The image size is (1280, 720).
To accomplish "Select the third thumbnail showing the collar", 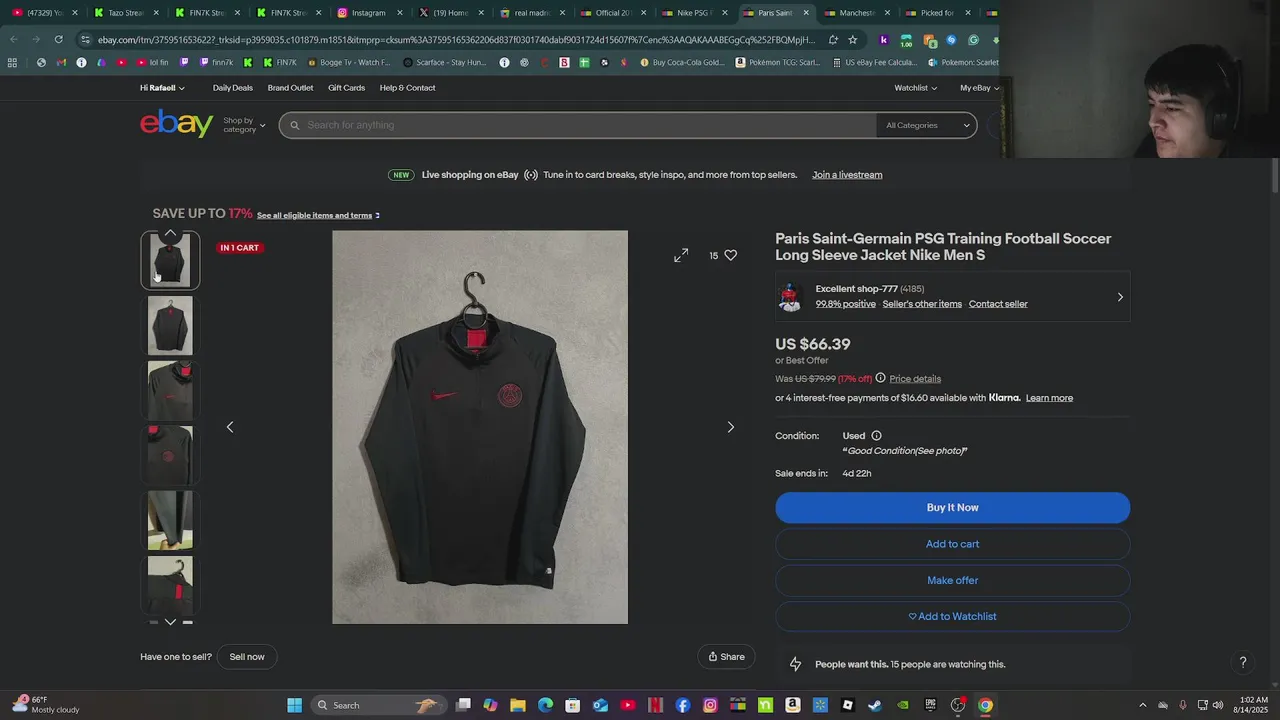I will (170, 390).
